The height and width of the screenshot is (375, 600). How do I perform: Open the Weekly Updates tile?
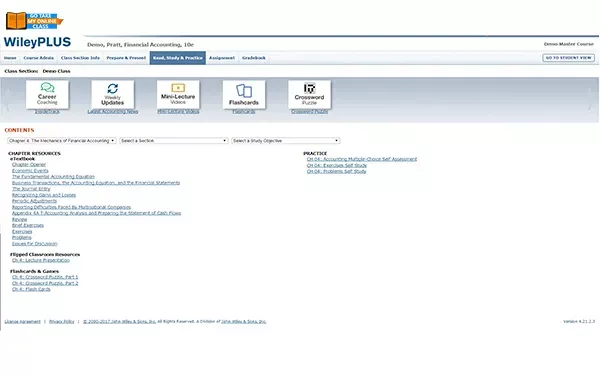[x=113, y=94]
